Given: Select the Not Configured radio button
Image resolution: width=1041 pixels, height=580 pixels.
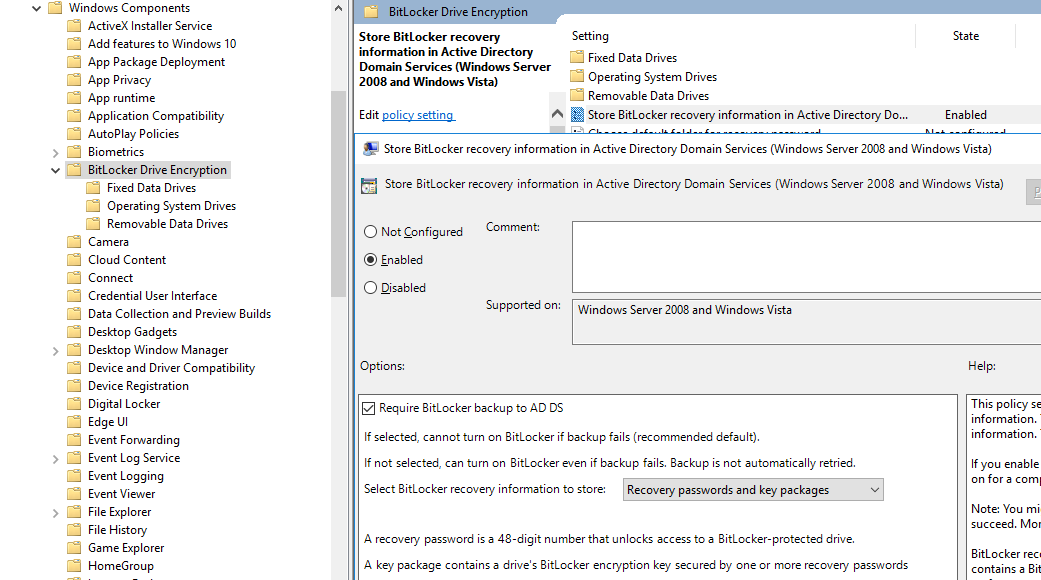Looking at the screenshot, I should pos(370,232).
